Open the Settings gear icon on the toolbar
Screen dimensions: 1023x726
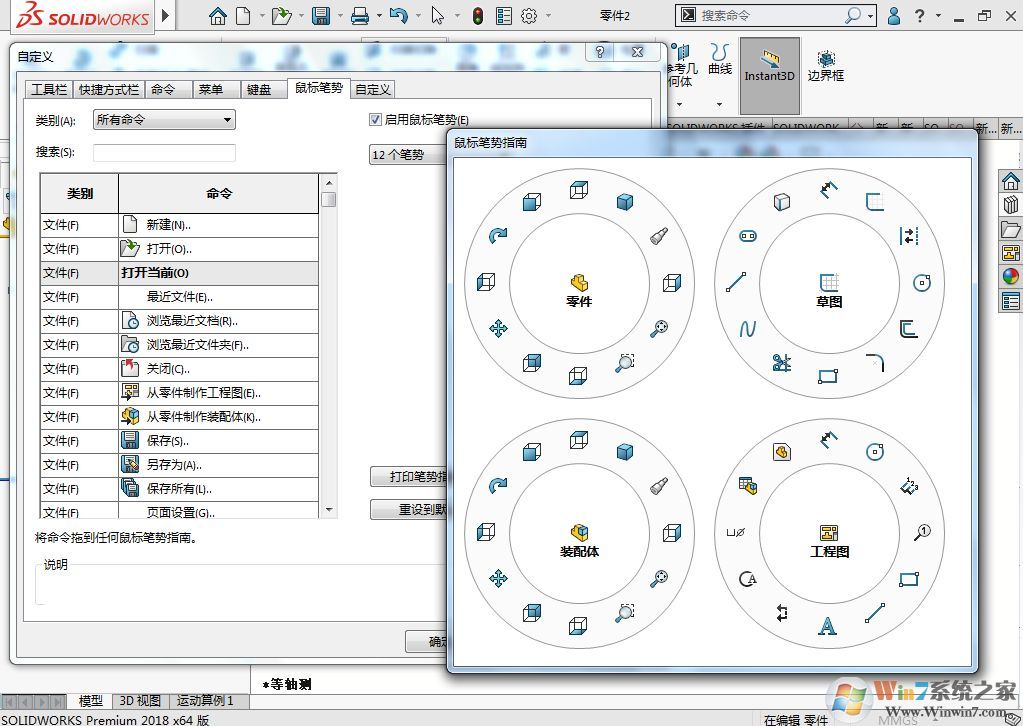tap(531, 15)
